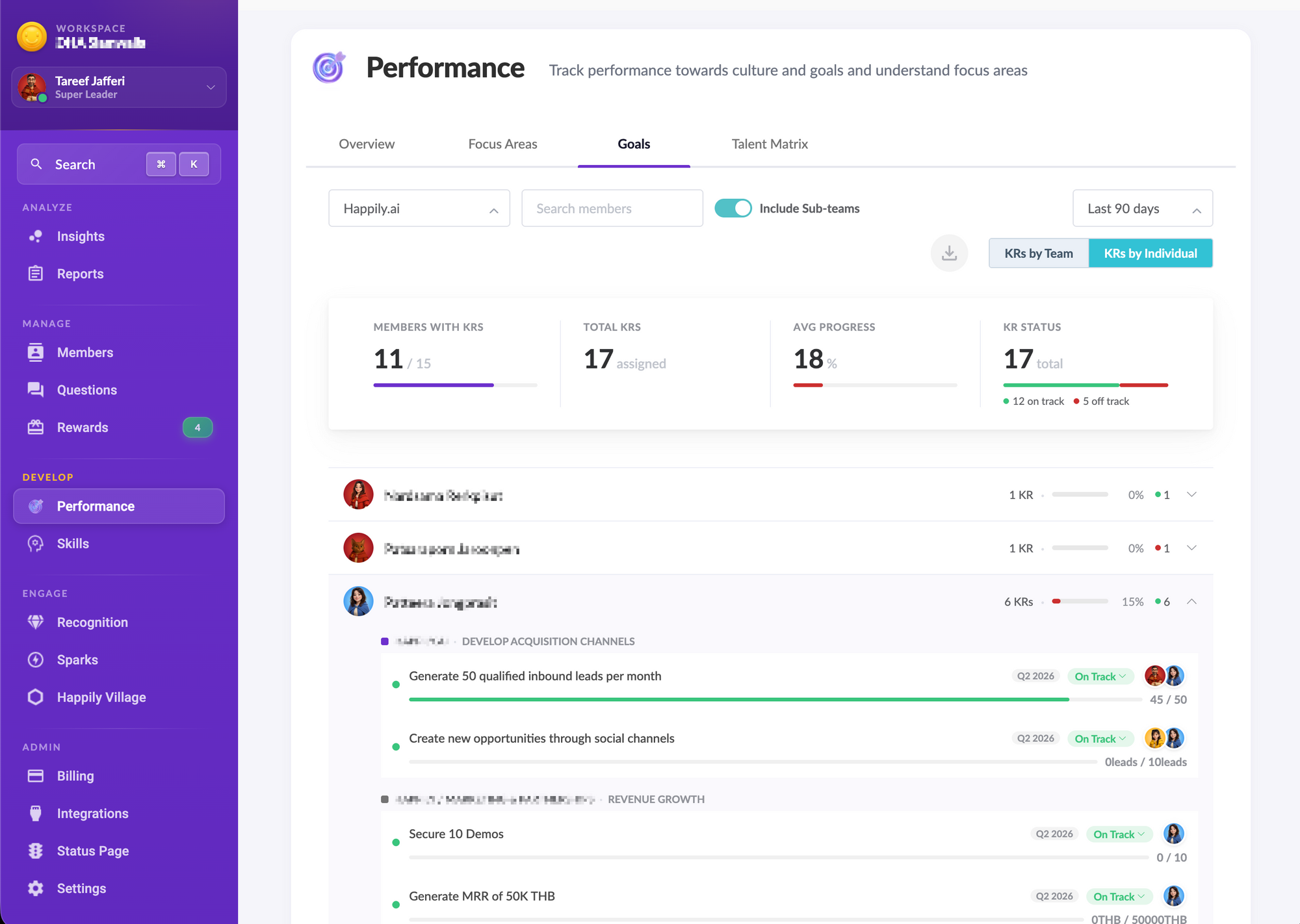Switch to KRs by Team view
The width and height of the screenshot is (1300, 924).
click(x=1038, y=253)
